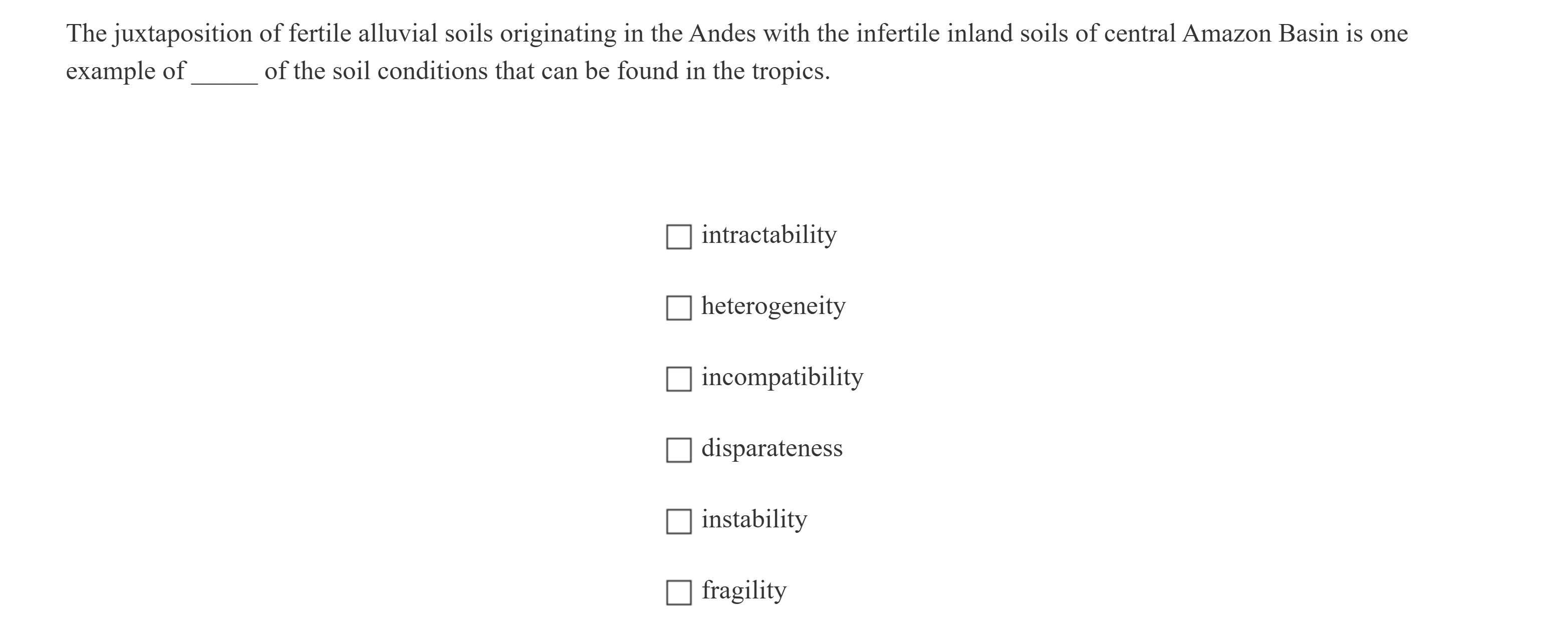Click the fragility label text
The width and height of the screenshot is (1568, 621).
coord(744,589)
